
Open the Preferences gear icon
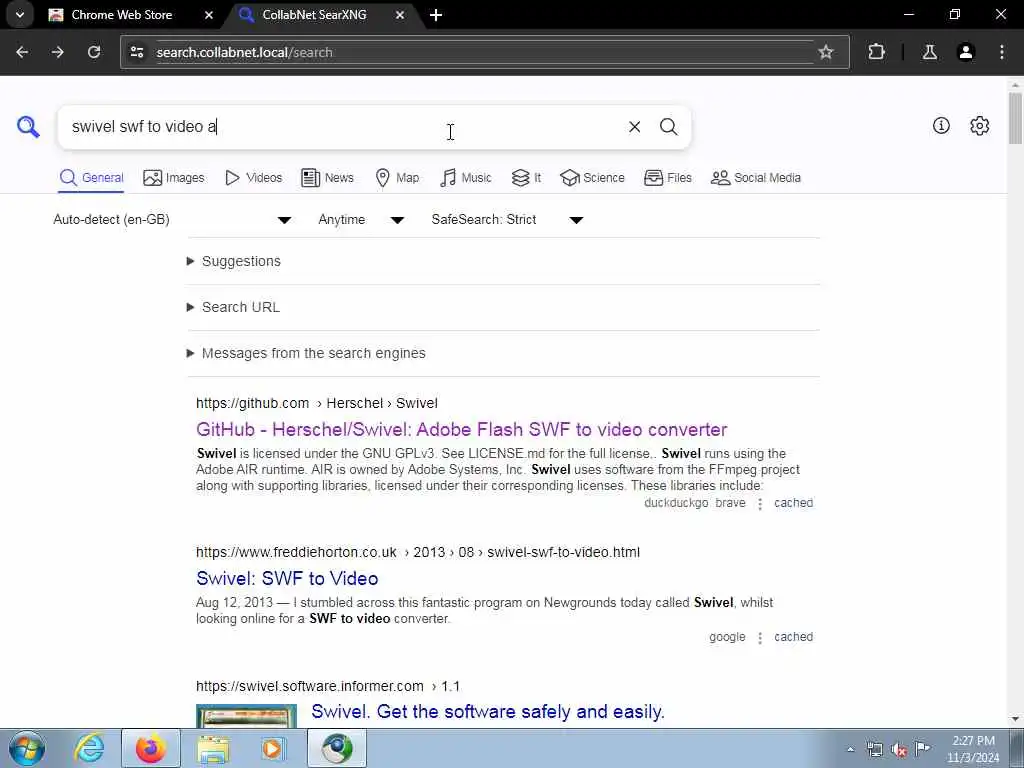[x=979, y=125]
